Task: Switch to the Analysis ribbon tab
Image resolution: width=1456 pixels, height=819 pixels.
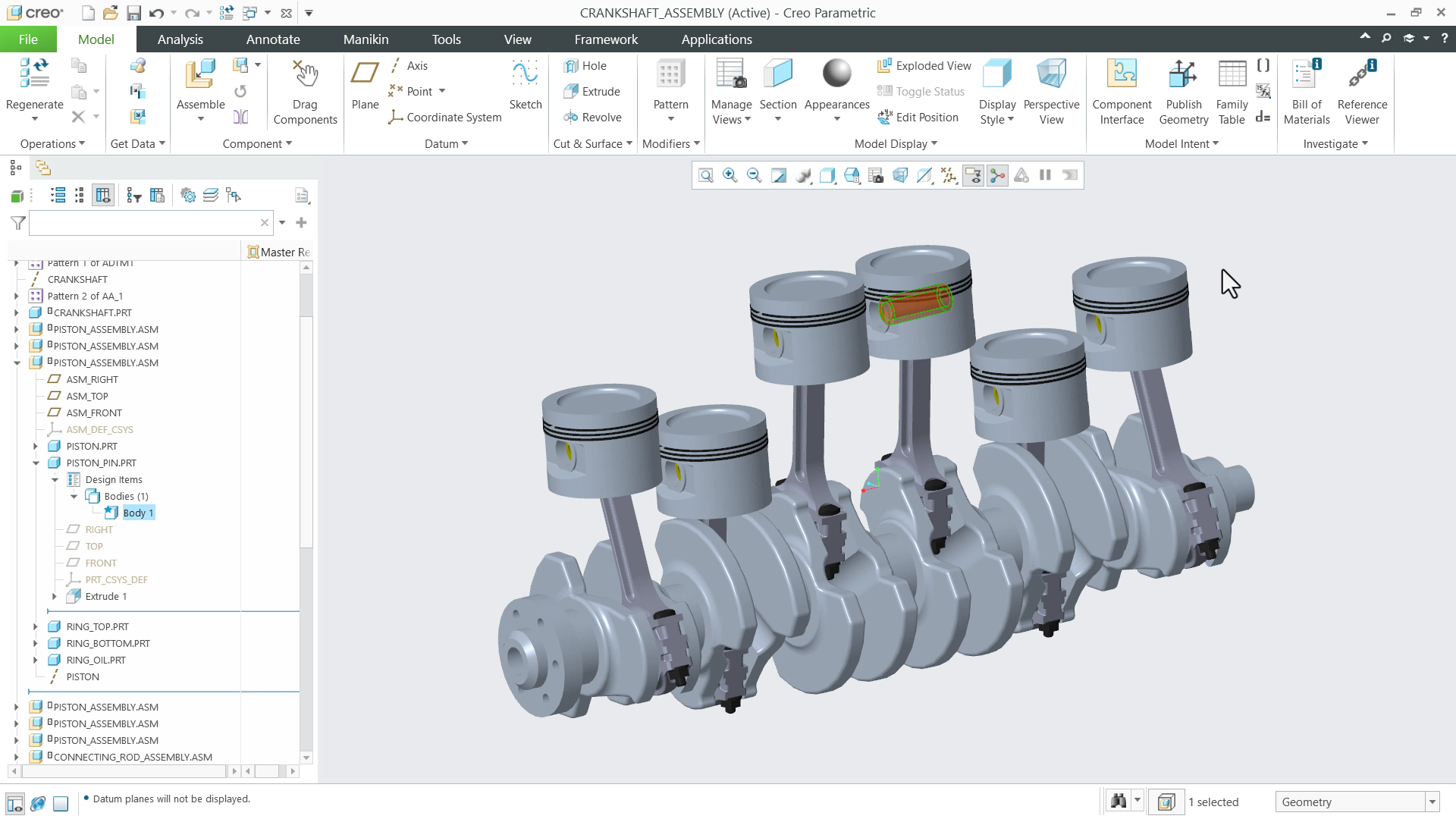Action: click(180, 39)
